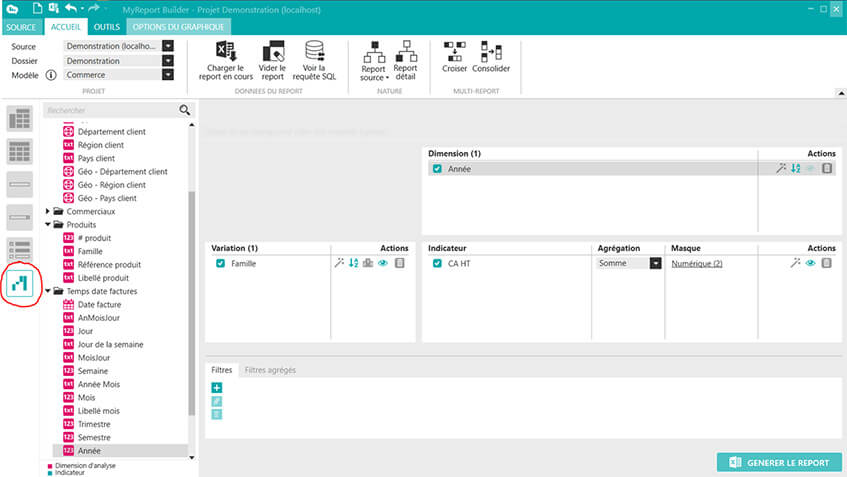This screenshot has height=477, width=847.
Task: Click the magnifier search icon above field tree
Action: pyautogui.click(x=184, y=110)
